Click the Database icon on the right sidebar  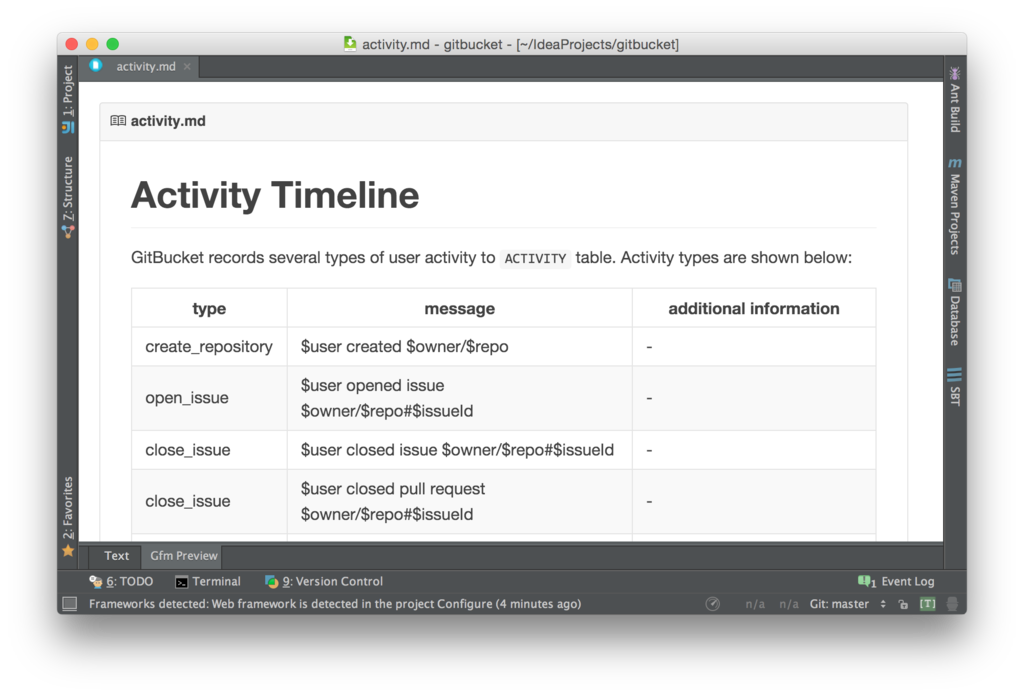point(955,285)
